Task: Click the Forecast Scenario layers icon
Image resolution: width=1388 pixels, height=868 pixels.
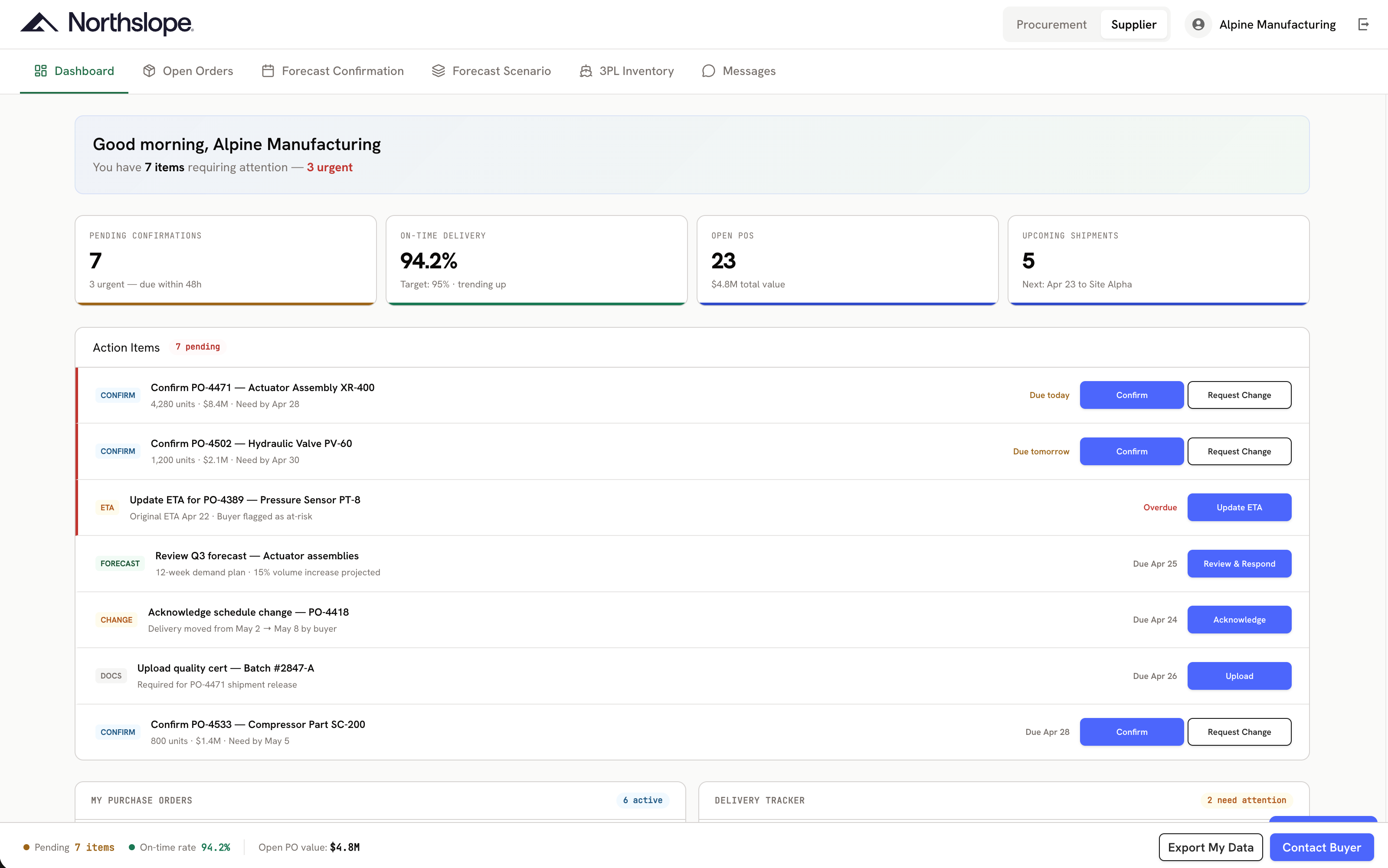Action: click(x=438, y=71)
